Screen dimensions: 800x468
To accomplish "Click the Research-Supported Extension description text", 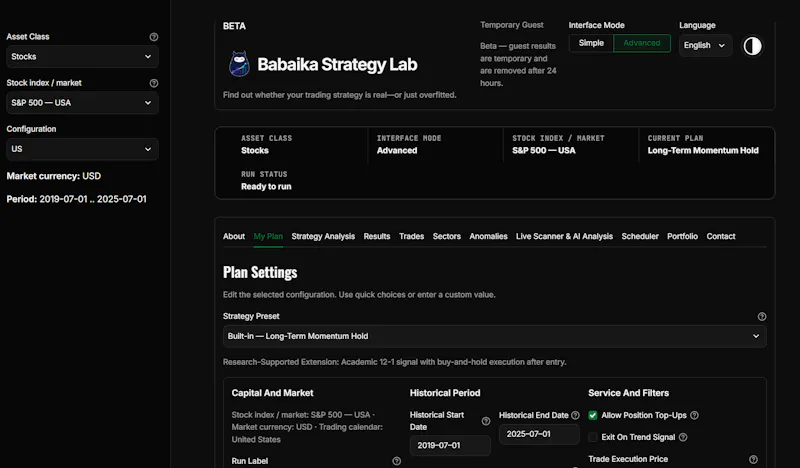I will pyautogui.click(x=394, y=362).
